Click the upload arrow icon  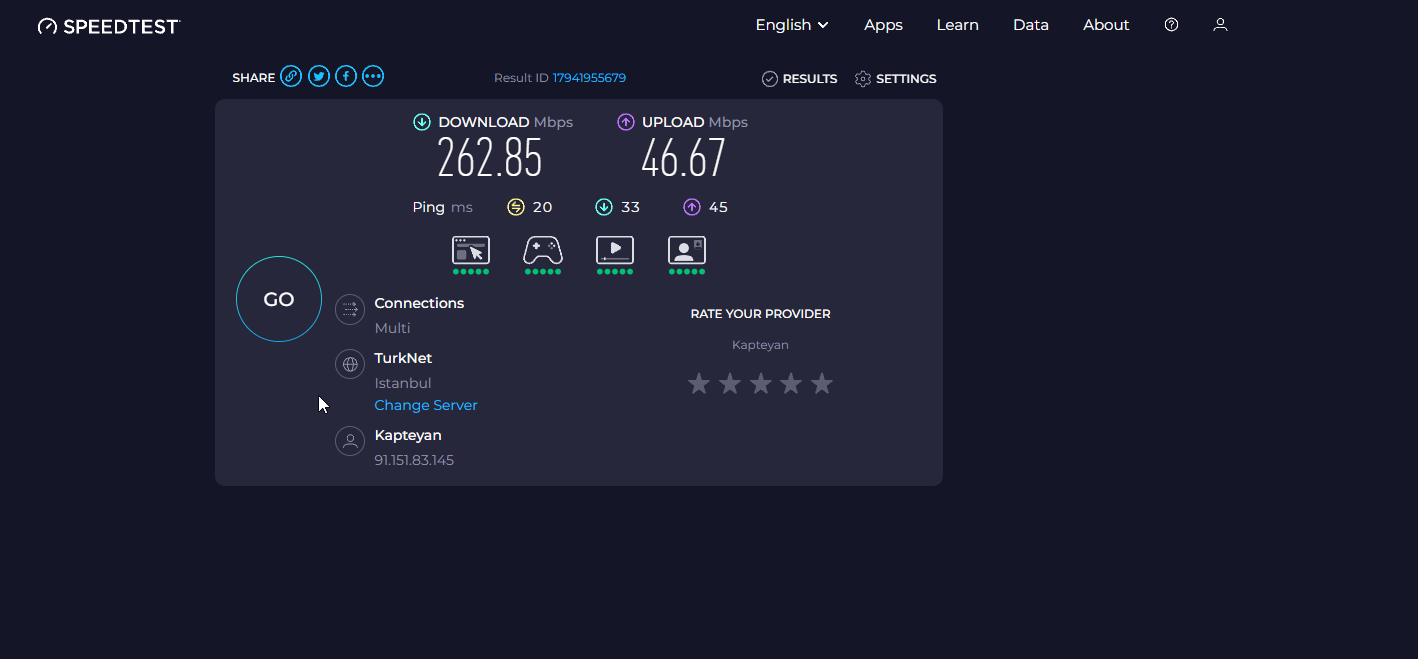click(x=626, y=122)
